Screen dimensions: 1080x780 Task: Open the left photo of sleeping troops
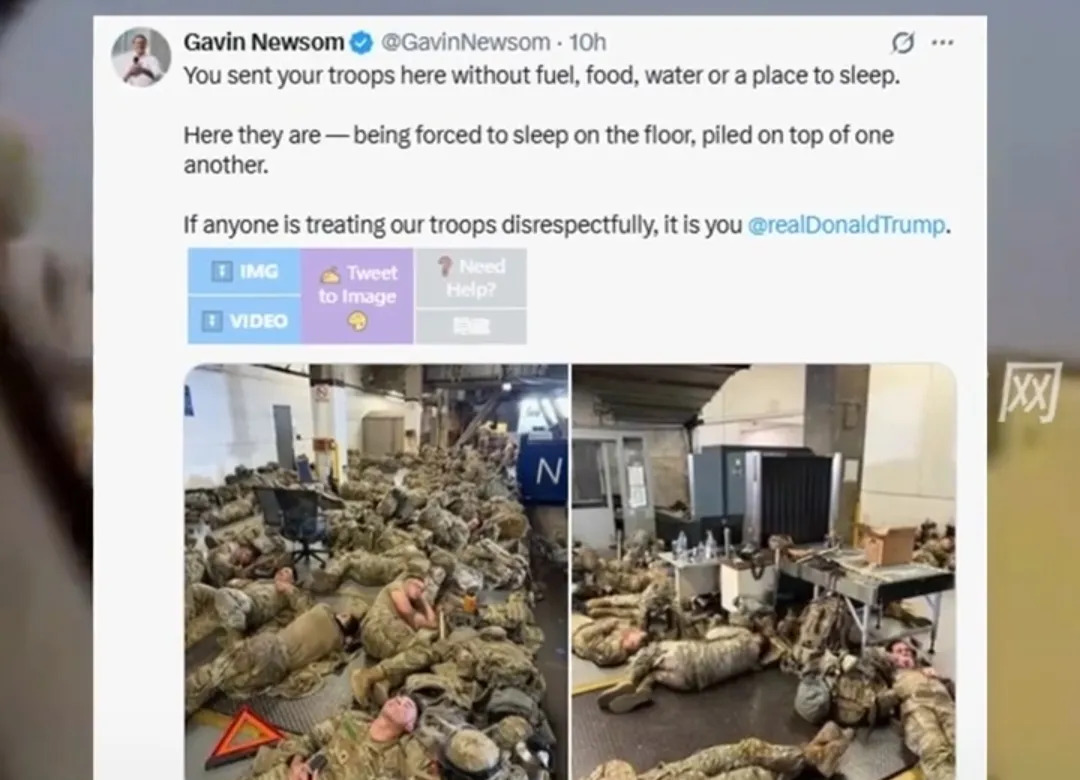376,572
